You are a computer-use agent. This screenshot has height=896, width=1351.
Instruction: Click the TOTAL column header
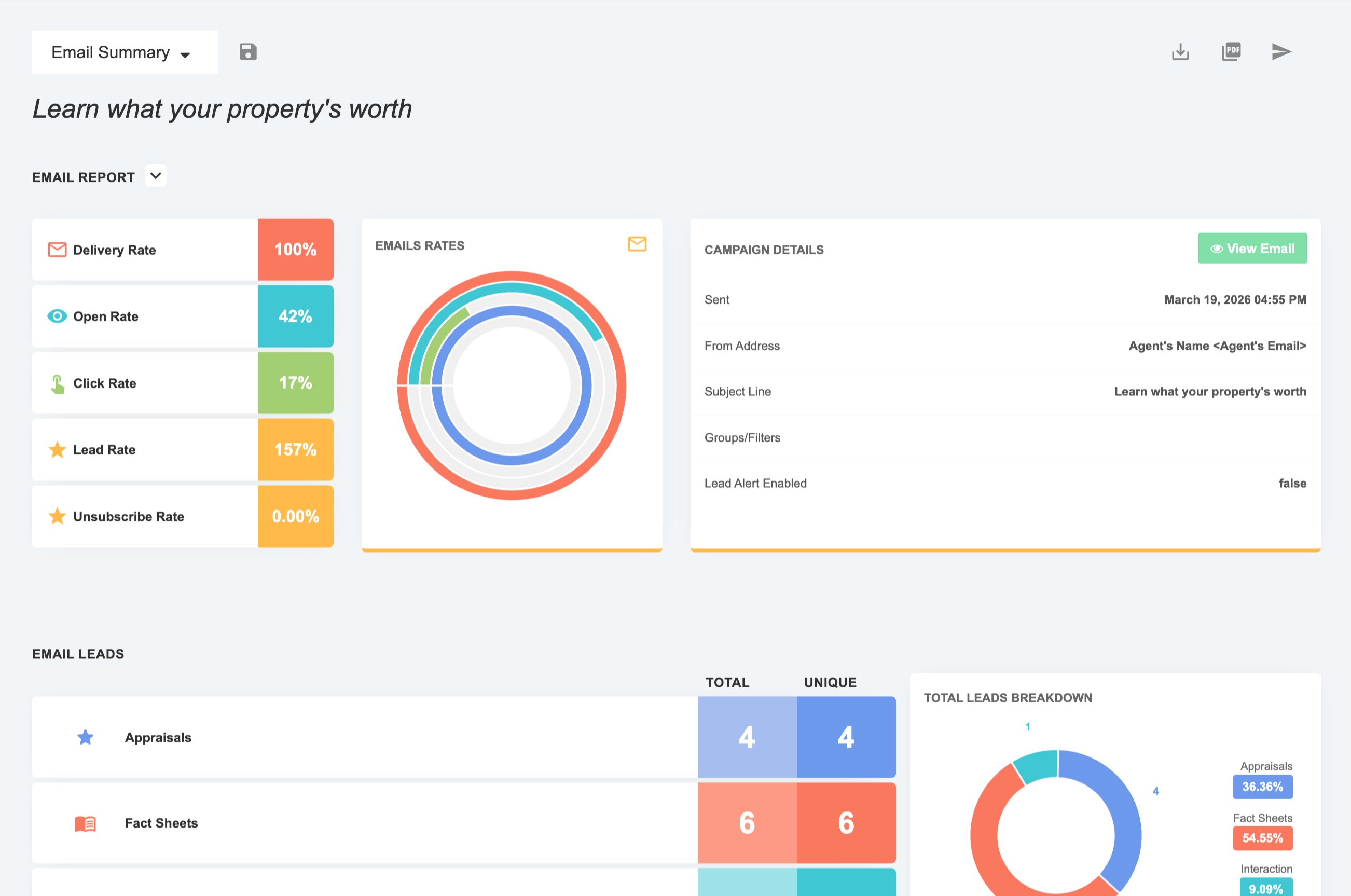click(x=727, y=682)
